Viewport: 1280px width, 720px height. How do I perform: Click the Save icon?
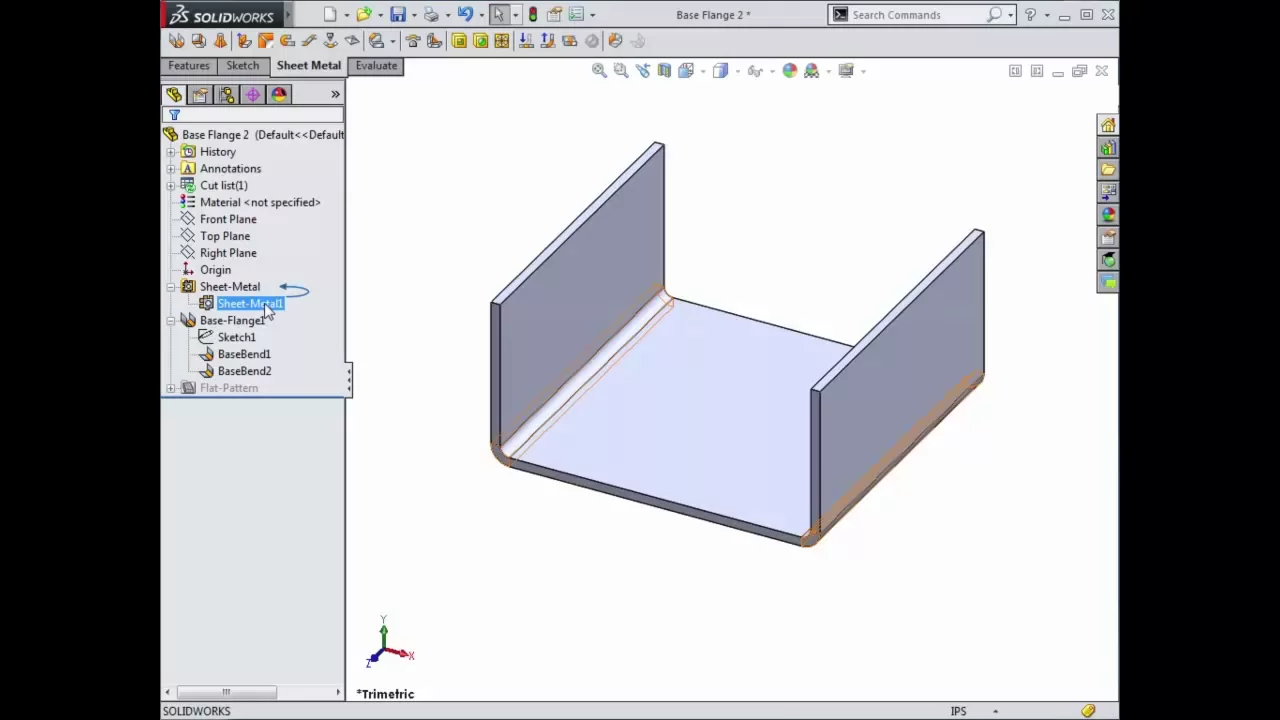[398, 15]
